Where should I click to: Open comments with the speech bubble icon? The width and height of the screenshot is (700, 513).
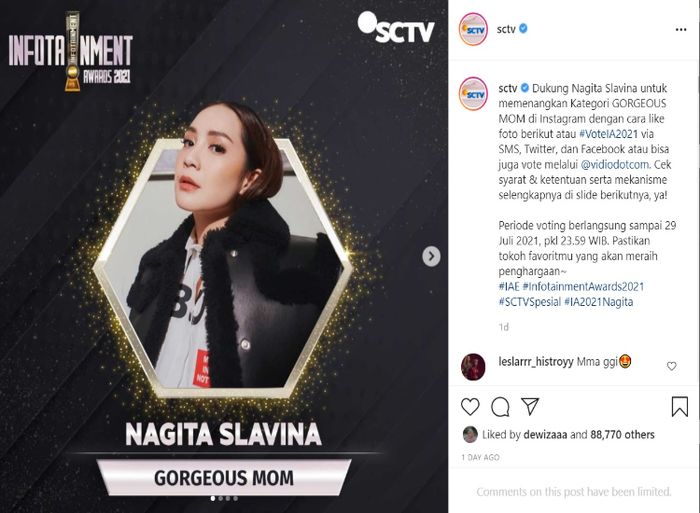[x=500, y=407]
